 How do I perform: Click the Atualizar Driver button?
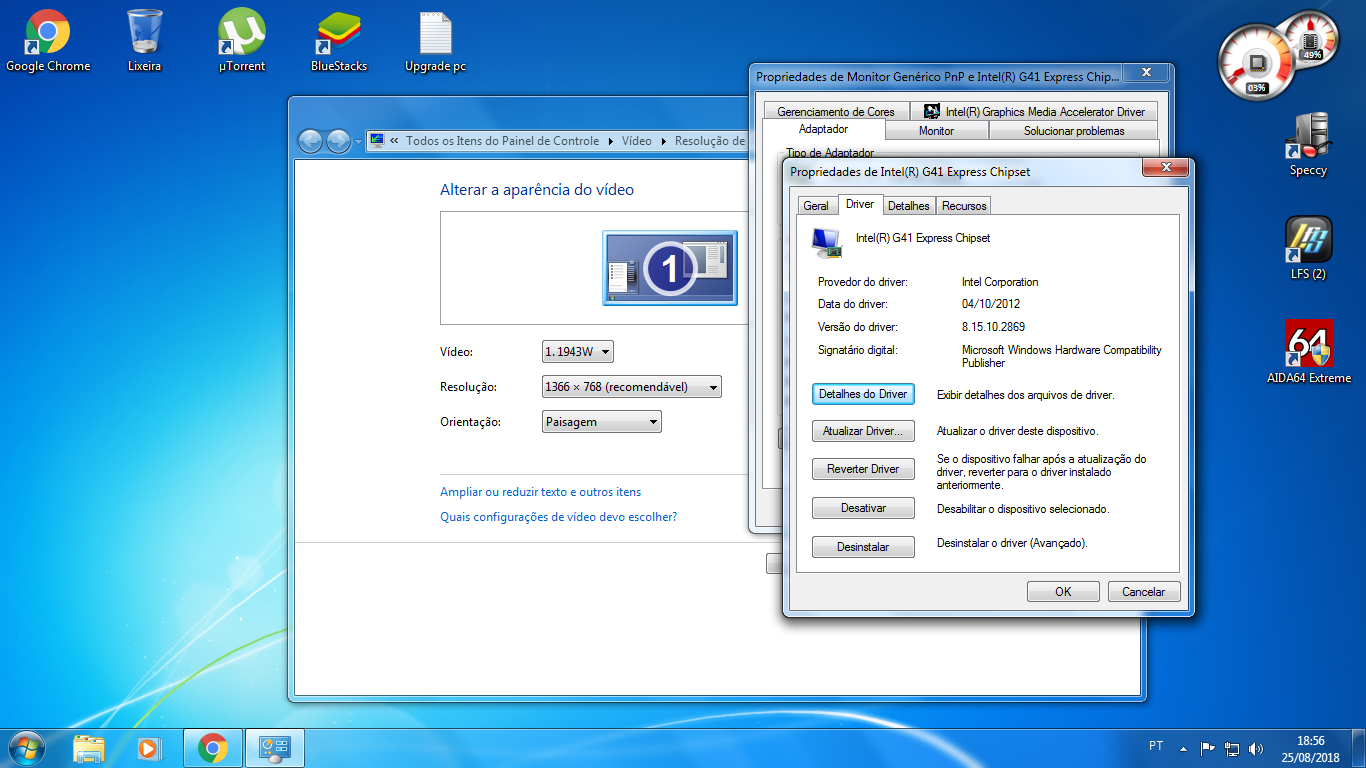point(863,431)
